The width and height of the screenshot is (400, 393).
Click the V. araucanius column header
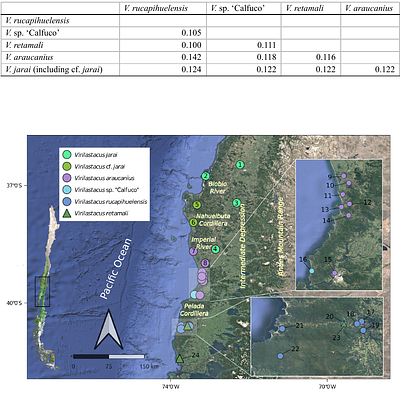click(x=369, y=8)
